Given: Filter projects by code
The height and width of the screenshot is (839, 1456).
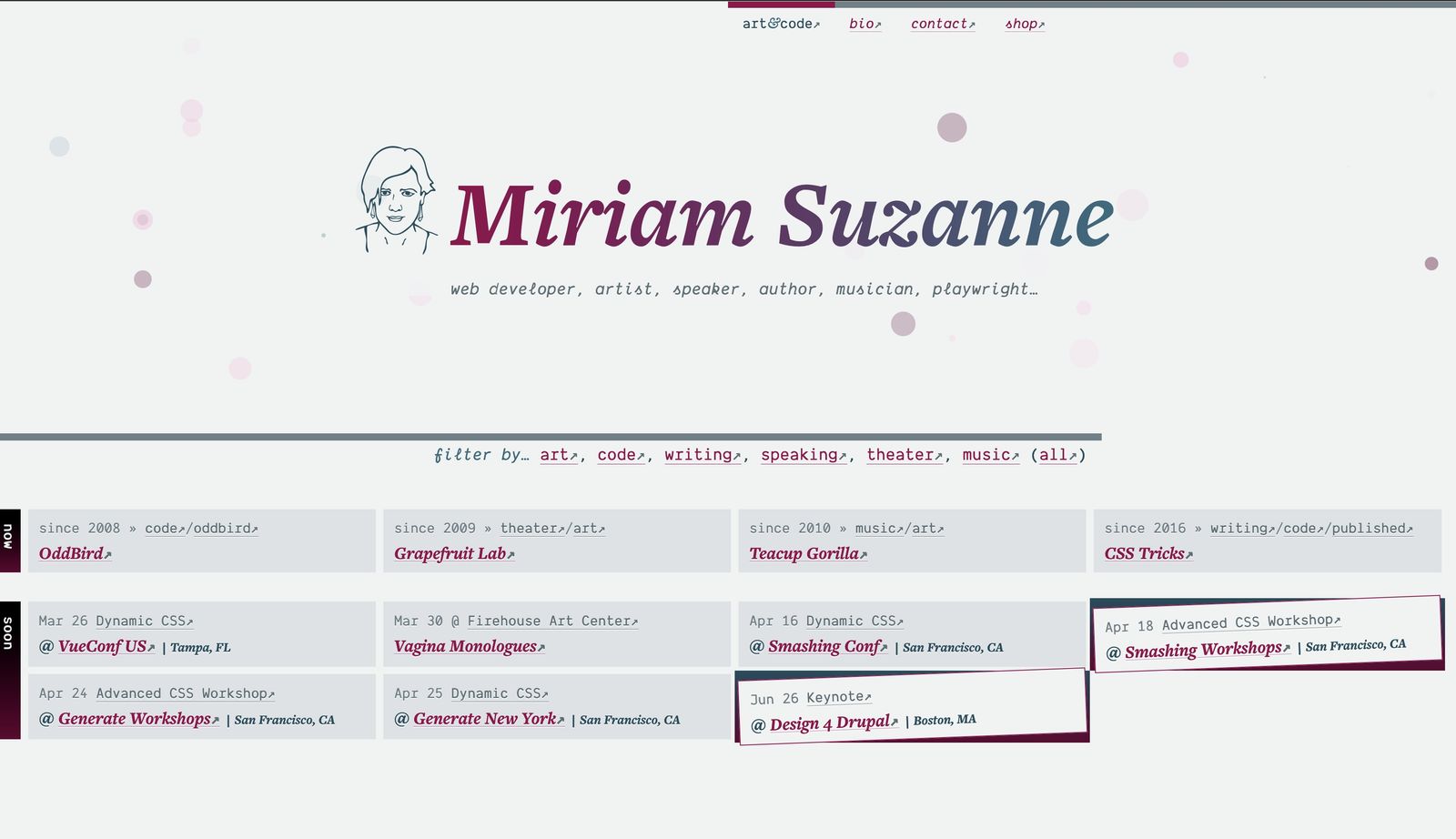Looking at the screenshot, I should click(x=620, y=455).
